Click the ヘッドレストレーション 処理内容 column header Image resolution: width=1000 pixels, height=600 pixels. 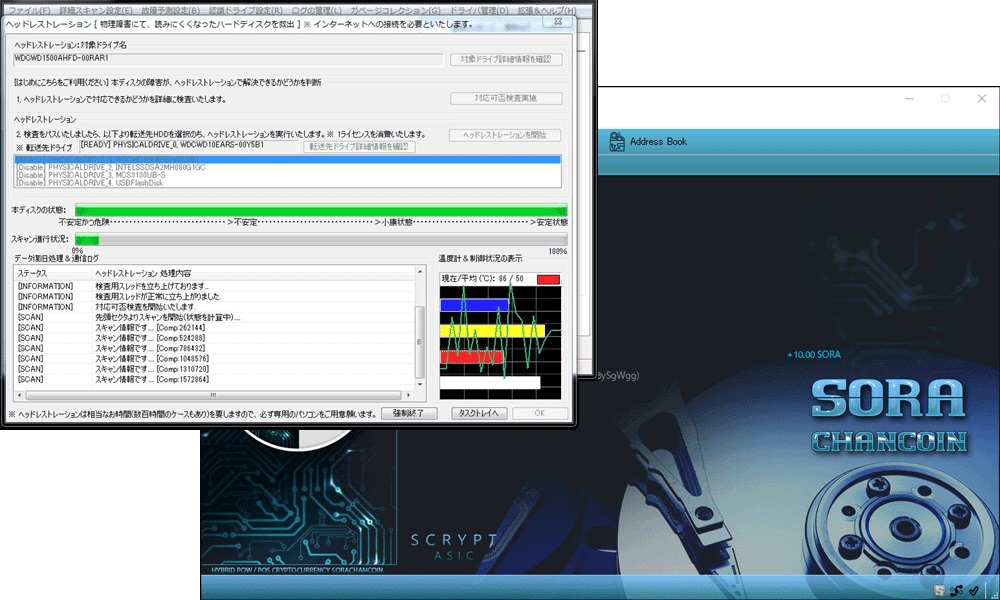[x=253, y=273]
